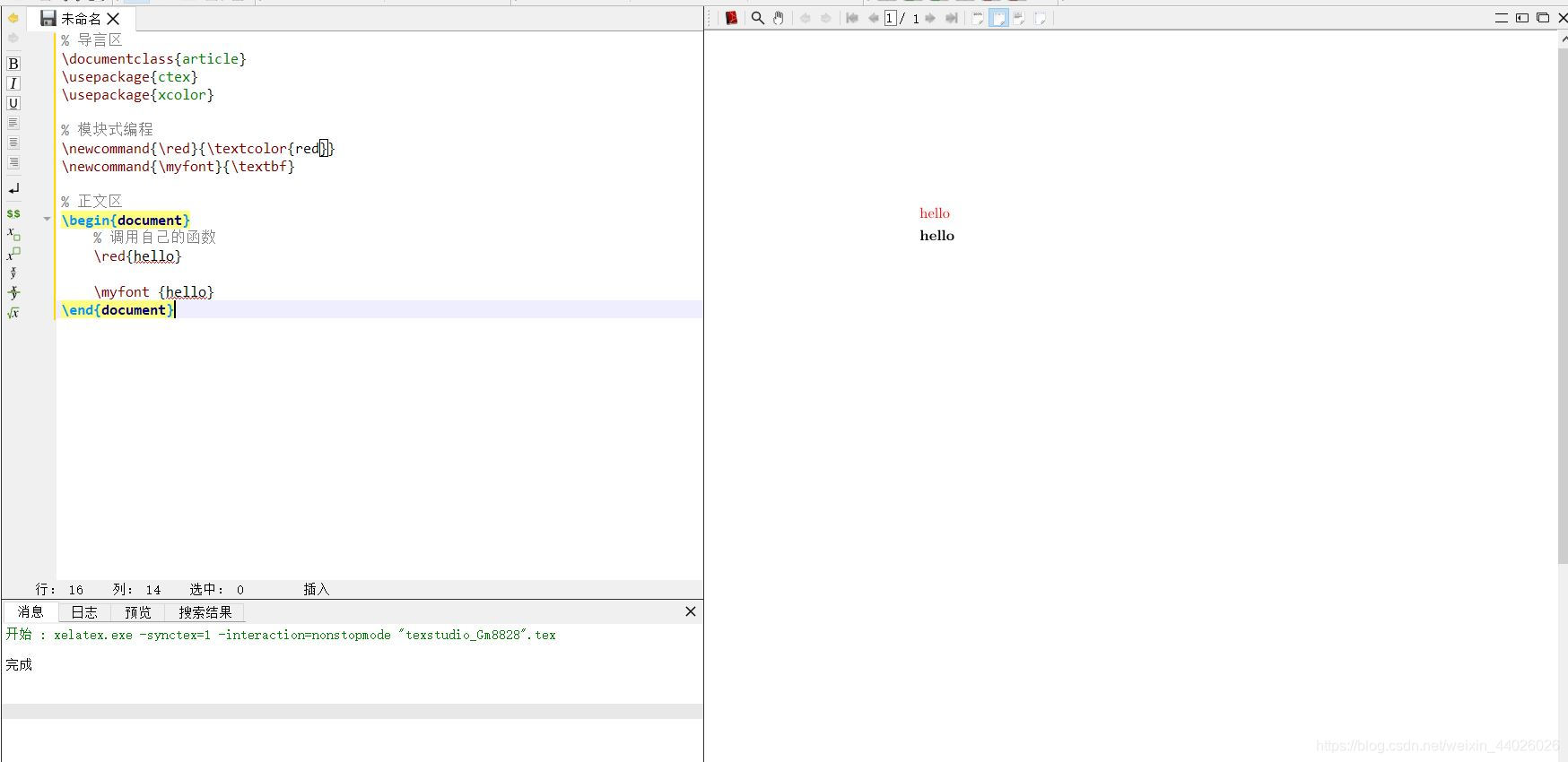Switch to the 预览 preview tab
This screenshot has height=762, width=1568.
(x=138, y=612)
